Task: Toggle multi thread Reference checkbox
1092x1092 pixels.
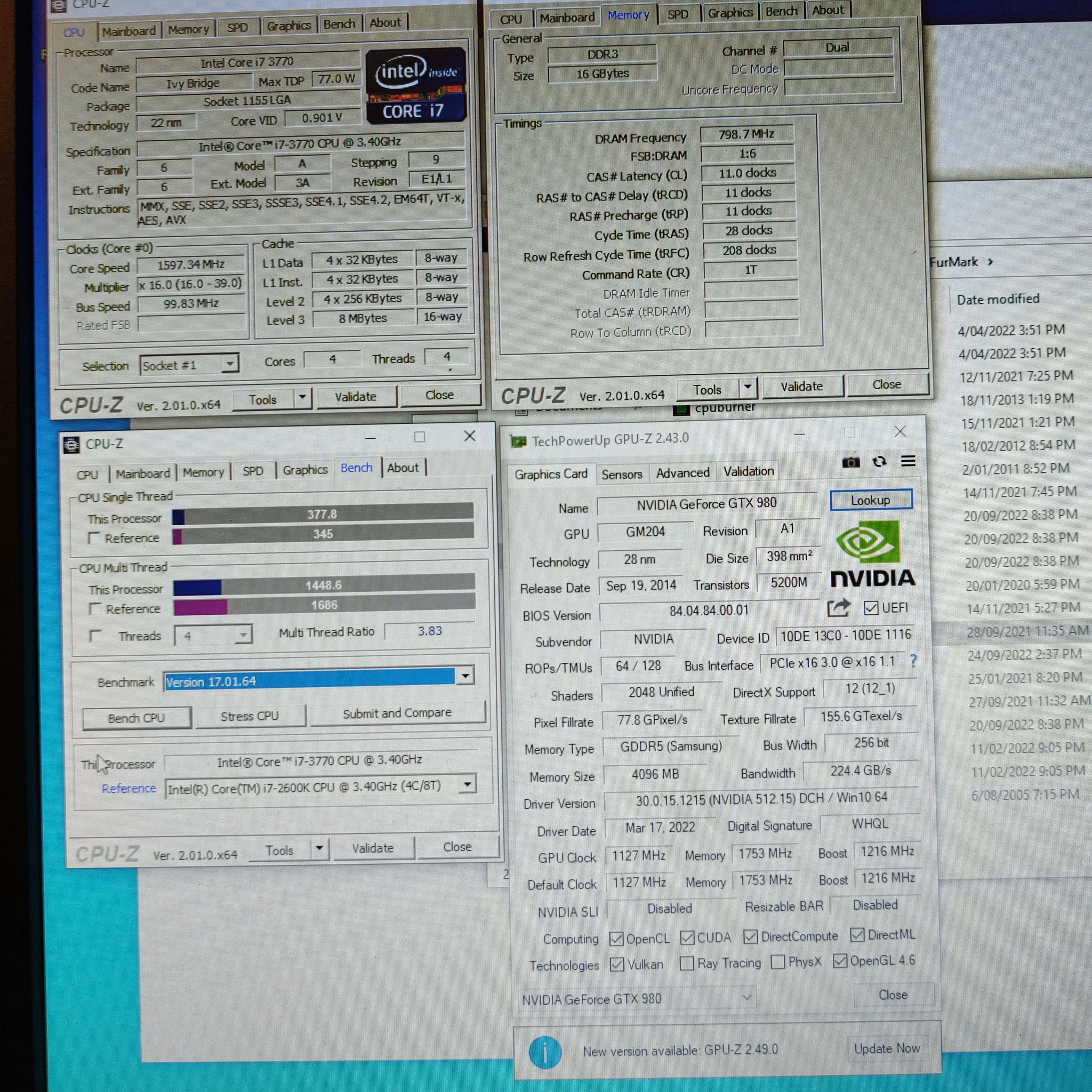Action: [95, 608]
